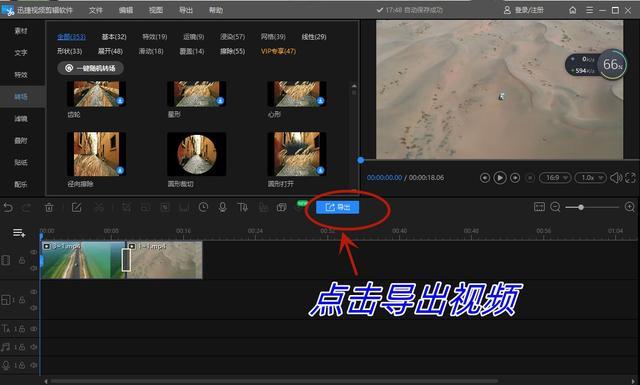This screenshot has width=640, height=385.
Task: Switch to the 滤镜 sidebar tab
Action: point(21,119)
